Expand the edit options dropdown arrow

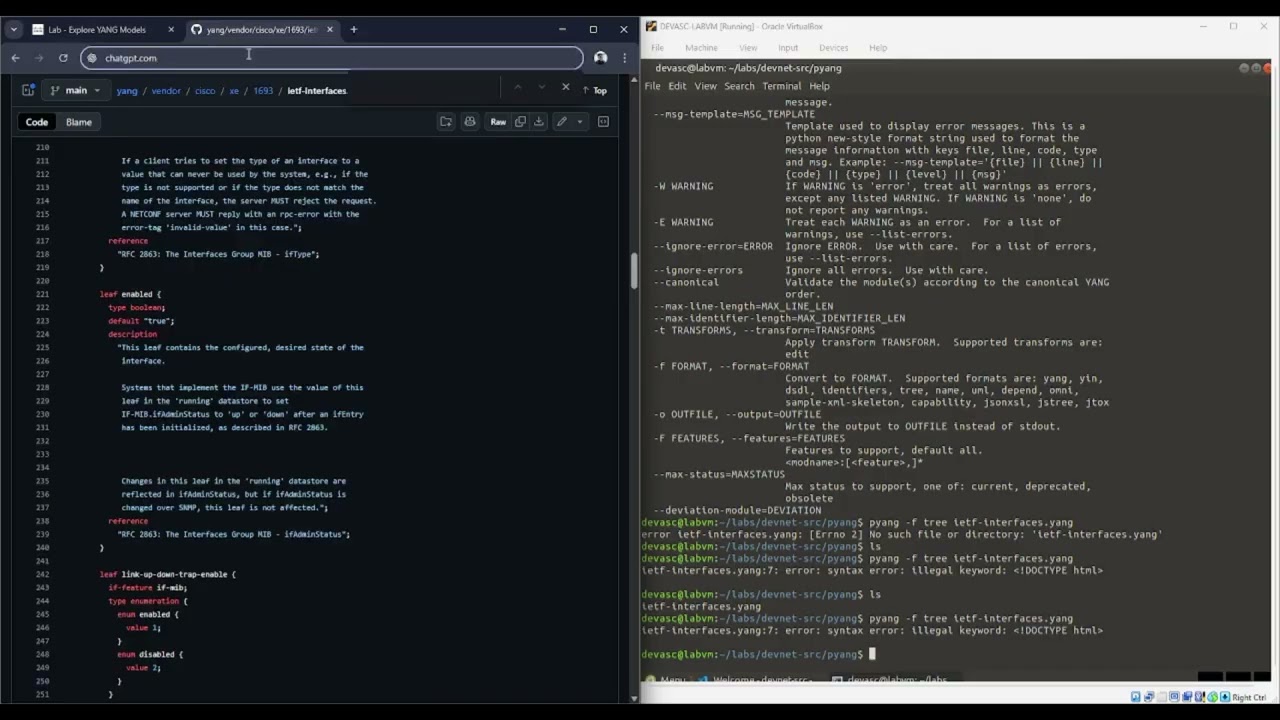(579, 122)
